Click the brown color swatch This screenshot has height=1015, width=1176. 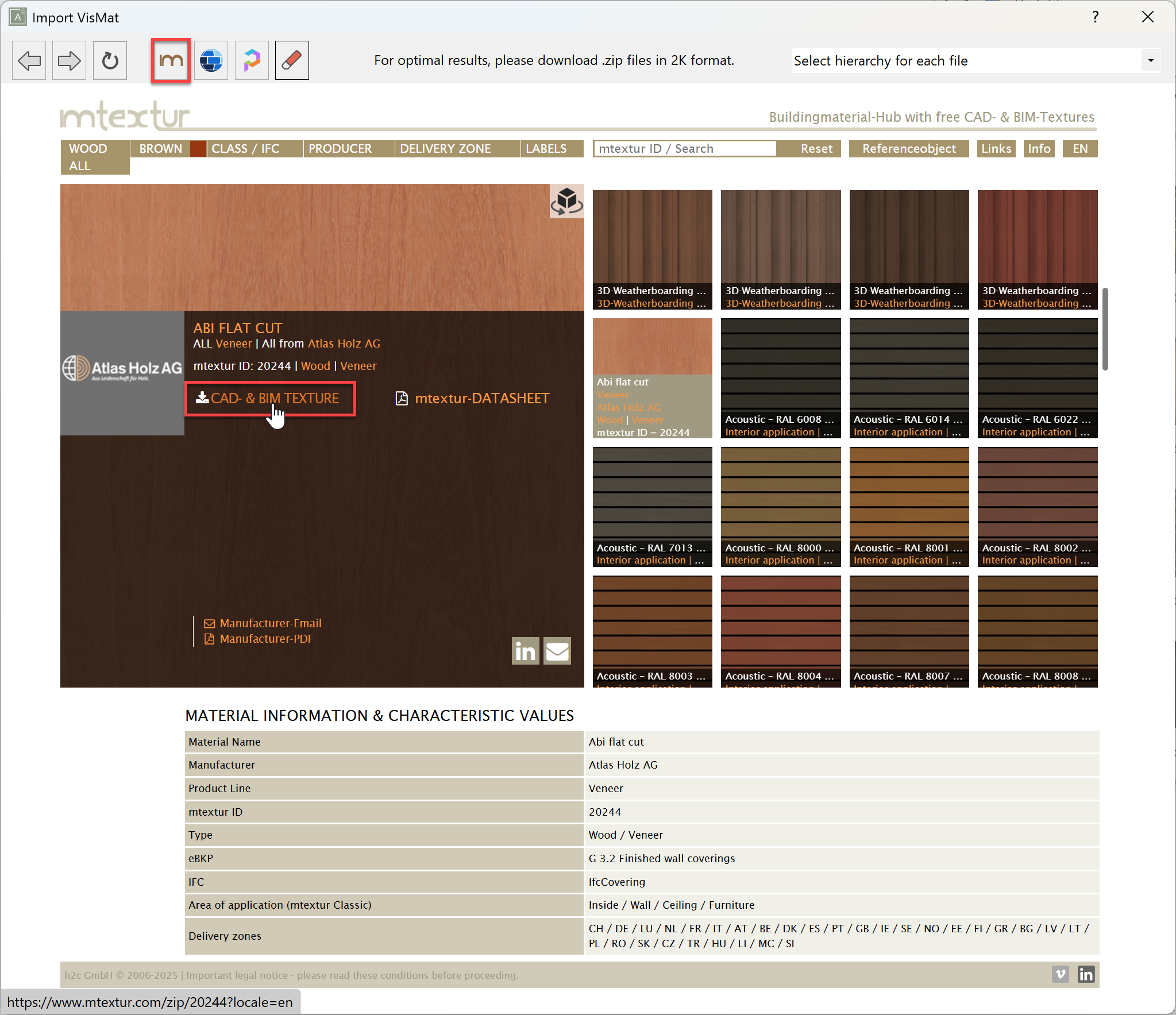click(198, 149)
